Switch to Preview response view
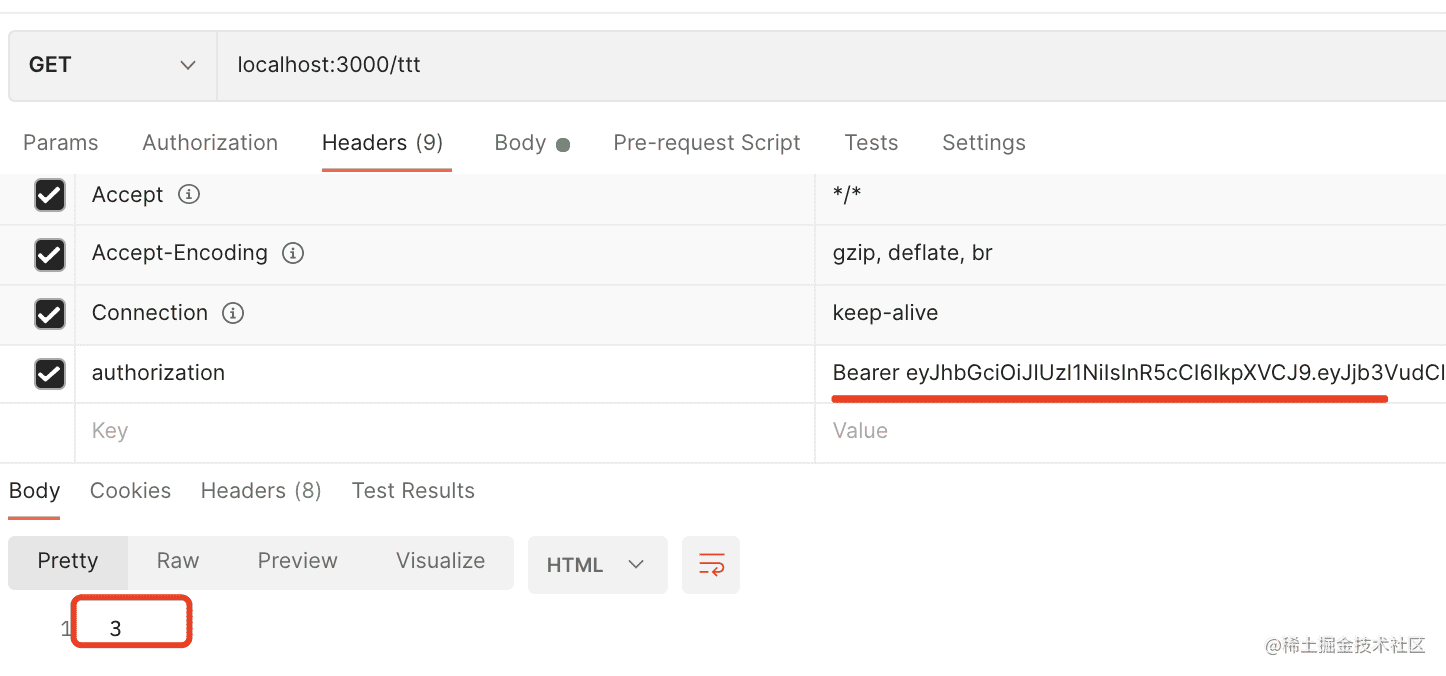The height and width of the screenshot is (676, 1446). coord(297,561)
